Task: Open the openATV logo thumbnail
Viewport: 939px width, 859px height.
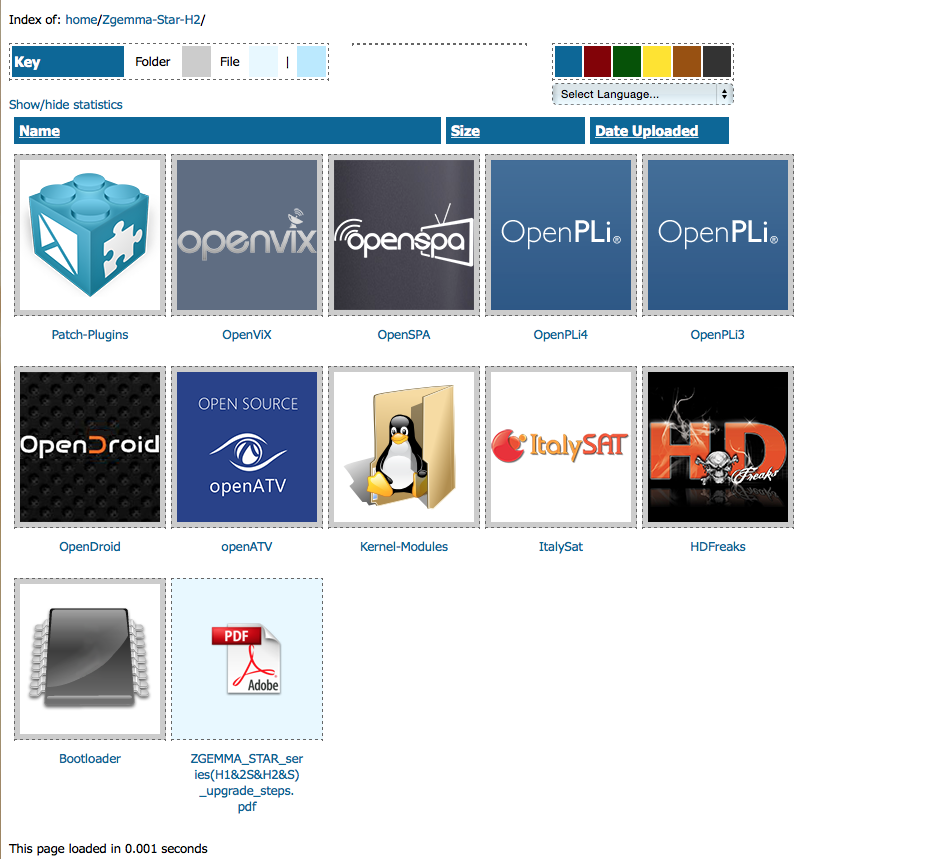Action: (247, 447)
